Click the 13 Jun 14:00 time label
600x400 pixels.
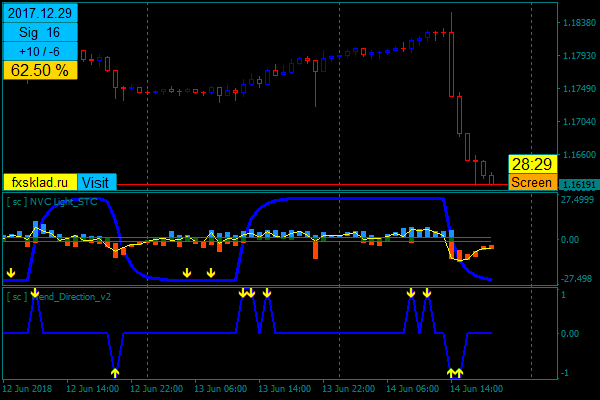point(284,389)
